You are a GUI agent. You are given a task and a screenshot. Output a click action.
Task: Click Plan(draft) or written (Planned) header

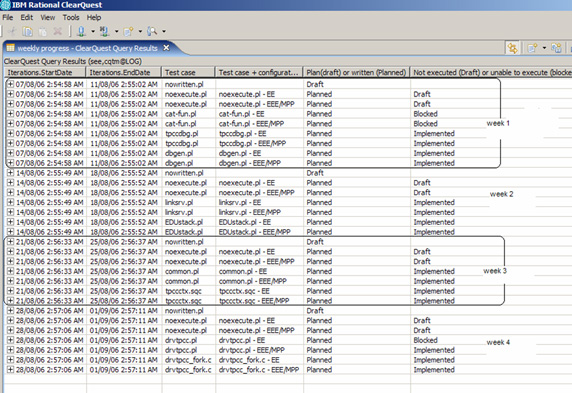click(356, 72)
